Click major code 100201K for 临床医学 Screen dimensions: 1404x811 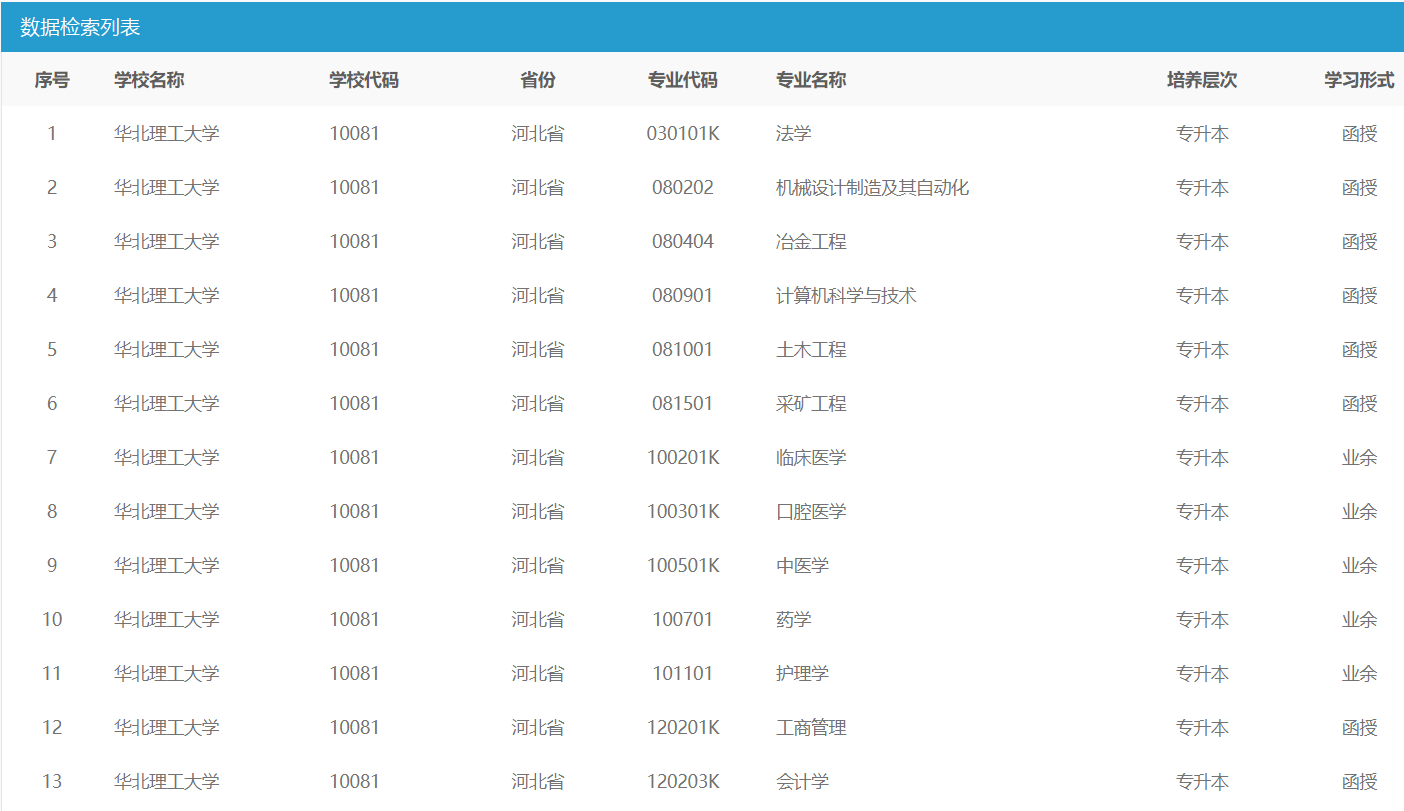point(683,458)
